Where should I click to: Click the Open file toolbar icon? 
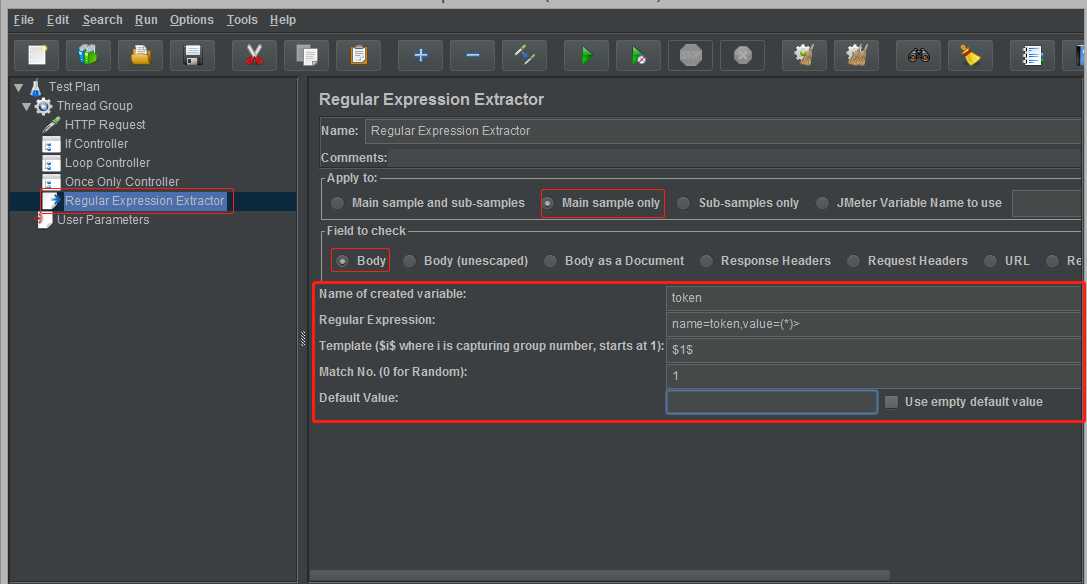(140, 55)
